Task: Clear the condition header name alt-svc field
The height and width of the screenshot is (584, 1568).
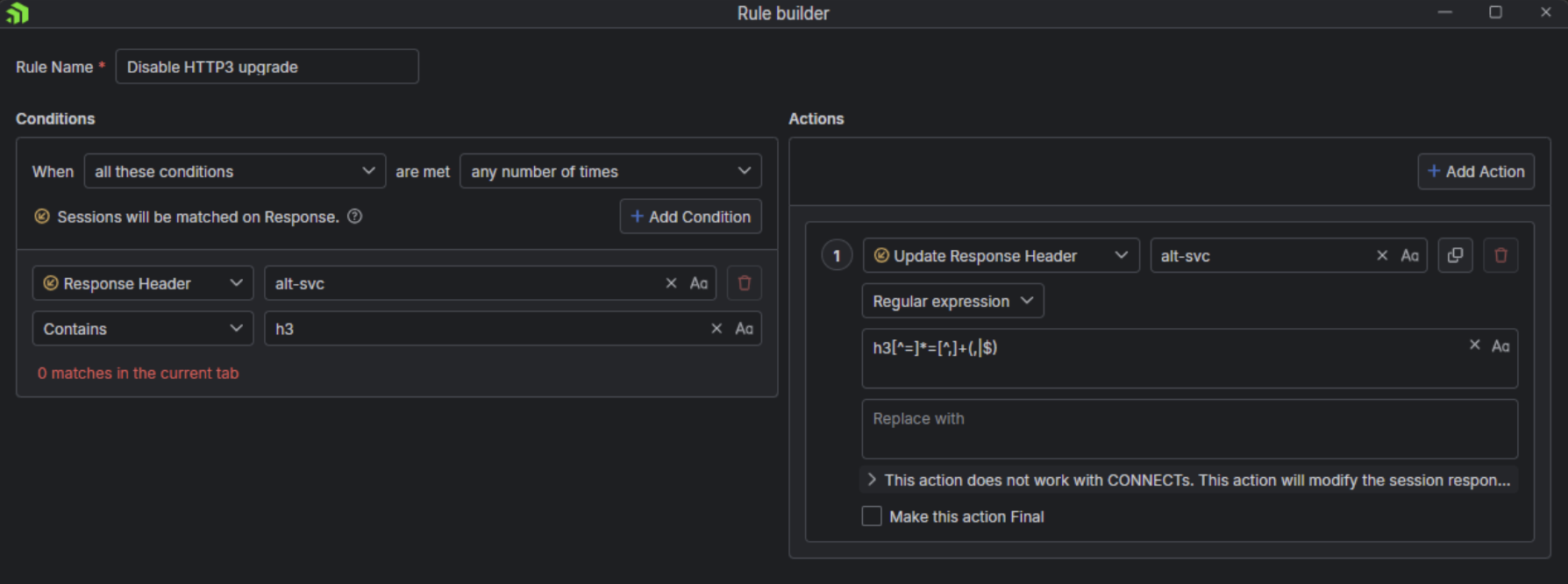Action: click(x=671, y=283)
